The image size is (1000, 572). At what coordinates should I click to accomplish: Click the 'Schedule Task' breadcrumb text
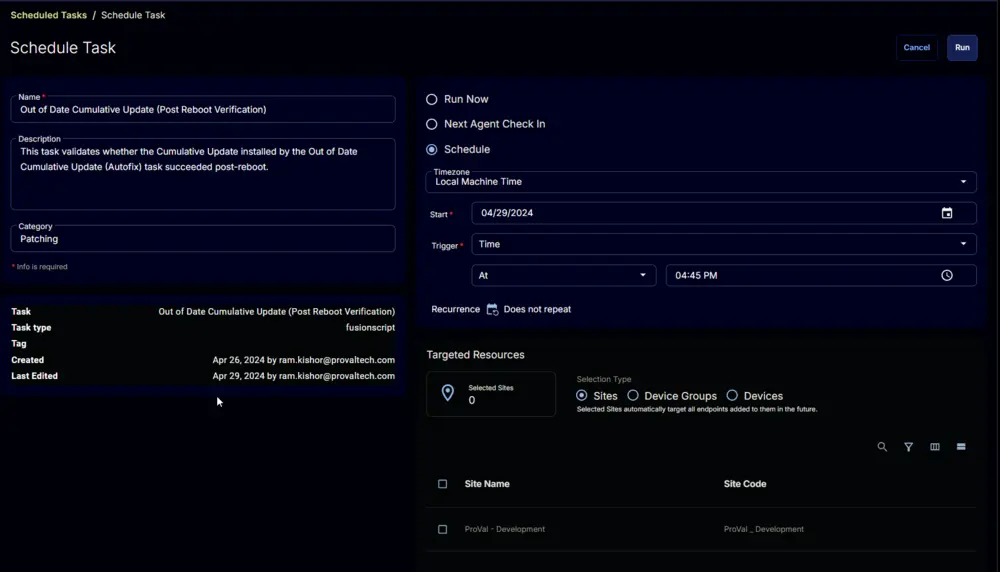point(133,15)
